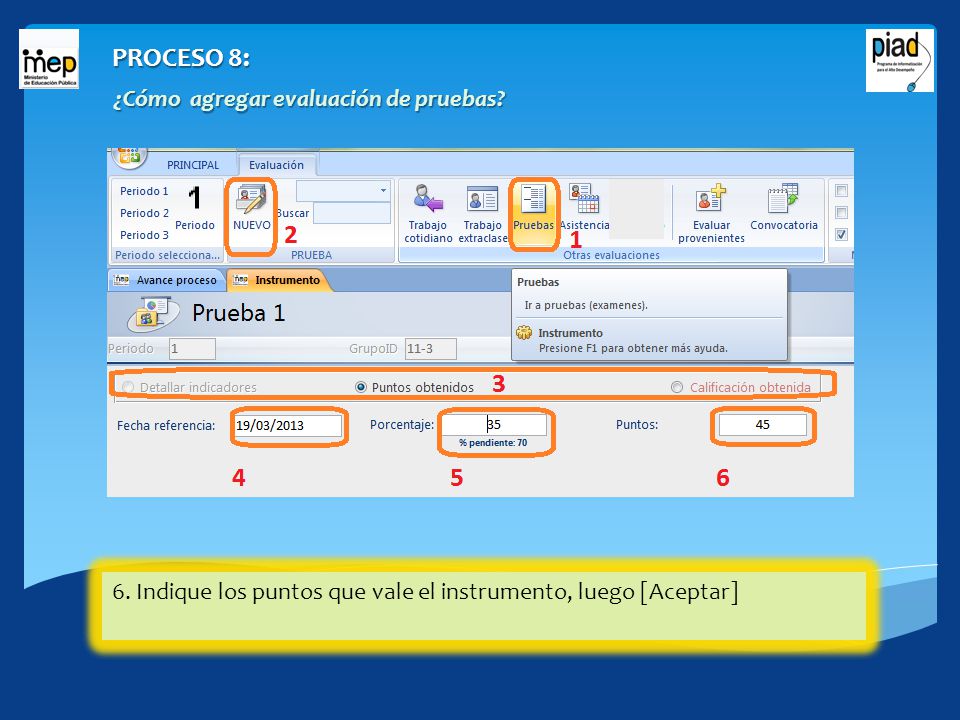Uncheck the checked box at ribbon right
Image resolution: width=960 pixels, height=720 pixels.
coord(842,234)
